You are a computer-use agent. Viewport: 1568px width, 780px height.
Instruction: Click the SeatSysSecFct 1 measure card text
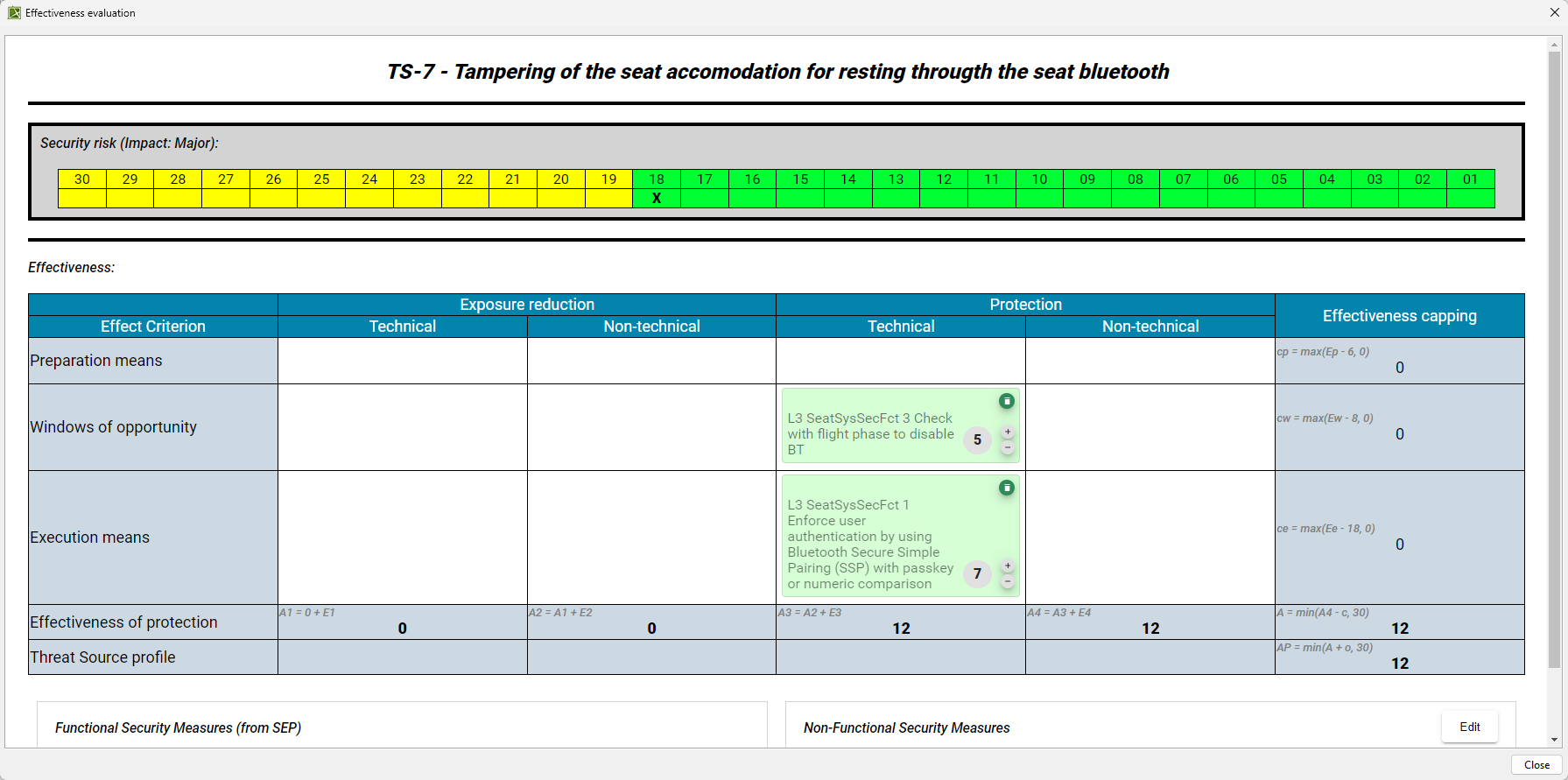click(x=869, y=544)
